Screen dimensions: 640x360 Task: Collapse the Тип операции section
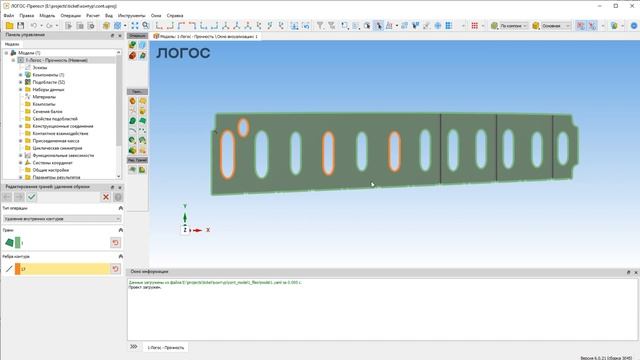(120, 208)
